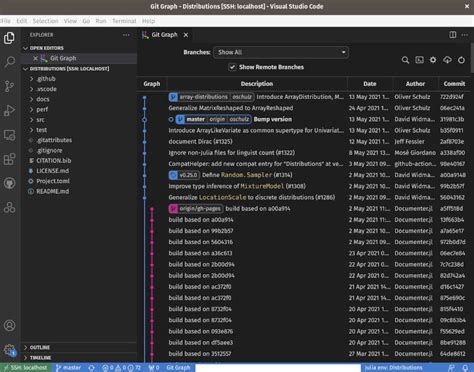Screen dimensions: 474x372
Task: Close the Git Graph tab
Action: point(186,35)
